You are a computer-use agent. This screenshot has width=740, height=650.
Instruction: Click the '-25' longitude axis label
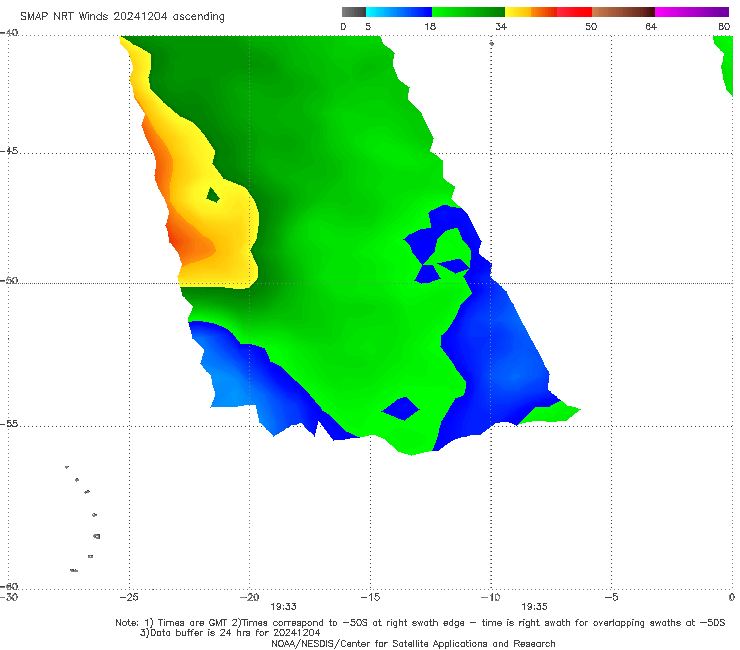pos(129,597)
